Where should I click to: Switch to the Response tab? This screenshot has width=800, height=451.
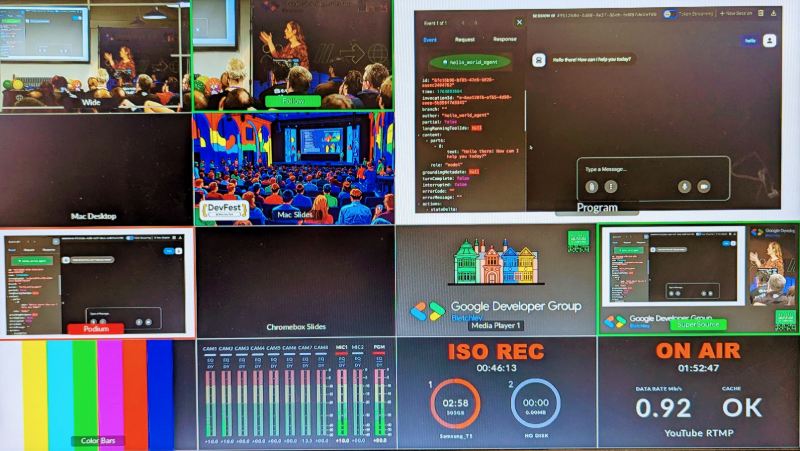pos(505,39)
